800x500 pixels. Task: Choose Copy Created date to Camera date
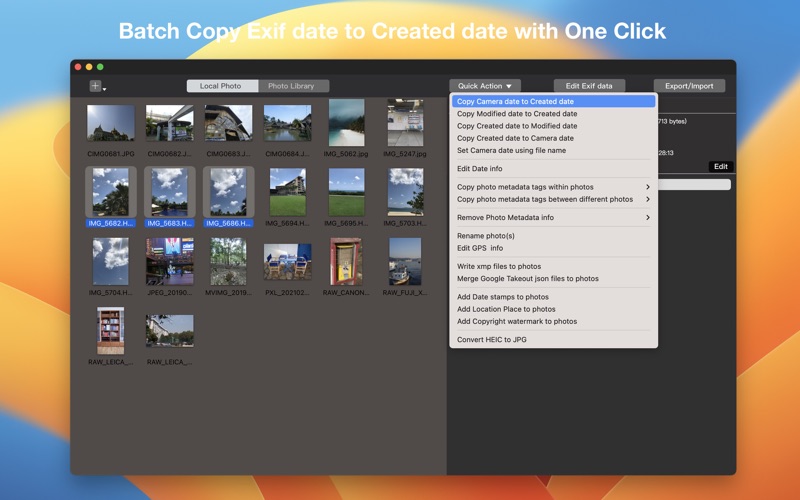tap(553, 138)
